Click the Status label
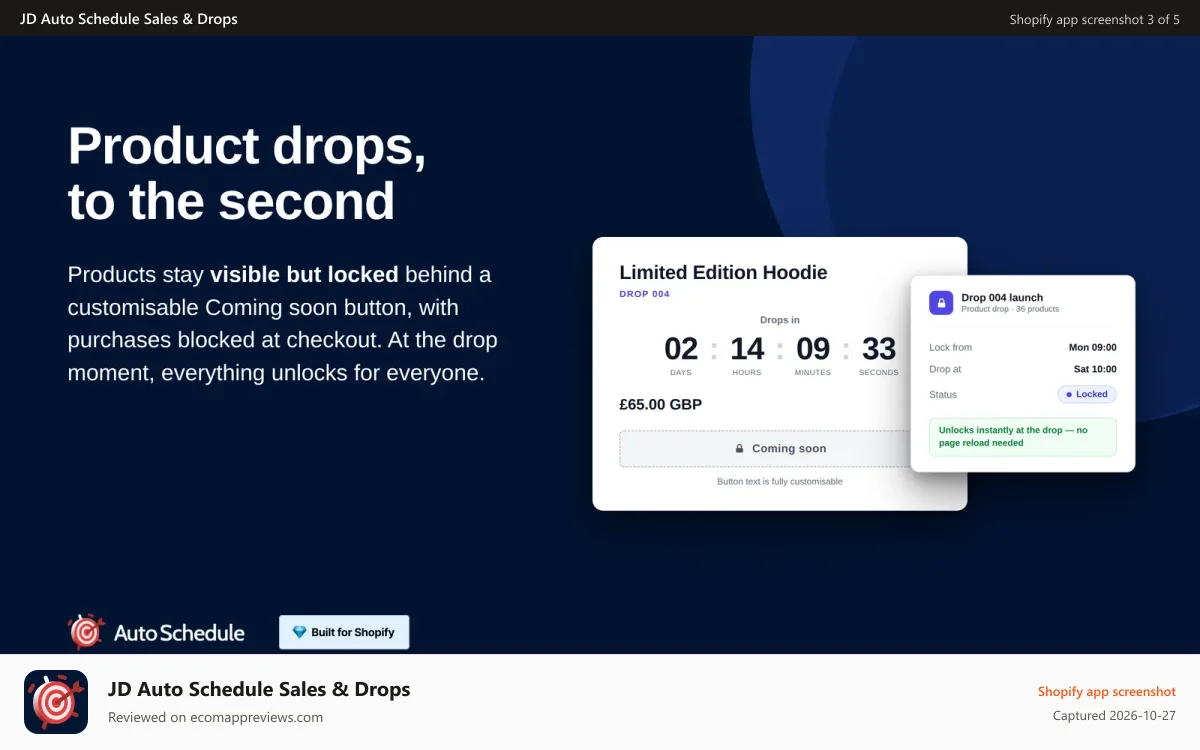Screen dimensions: 1200x750 click(943, 394)
